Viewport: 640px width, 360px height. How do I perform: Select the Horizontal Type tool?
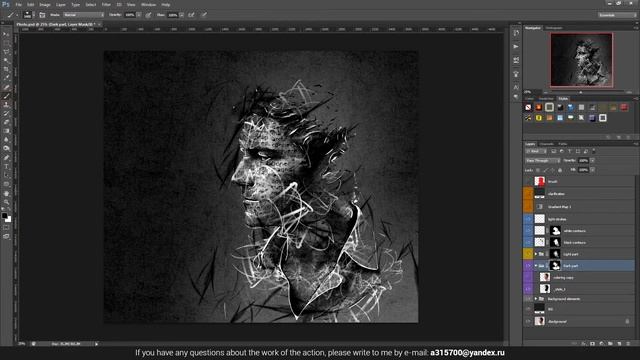coord(6,167)
